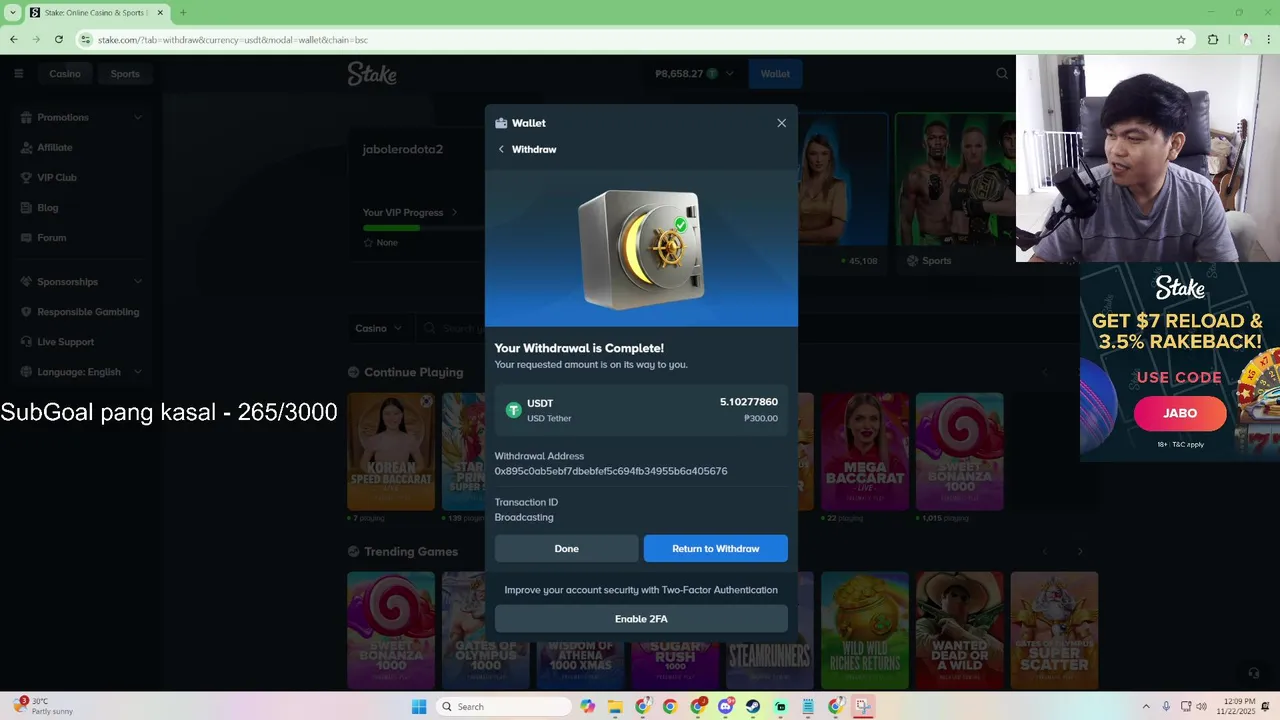This screenshot has height=720, width=1280.
Task: Click the Enable 2FA button
Action: point(641,619)
